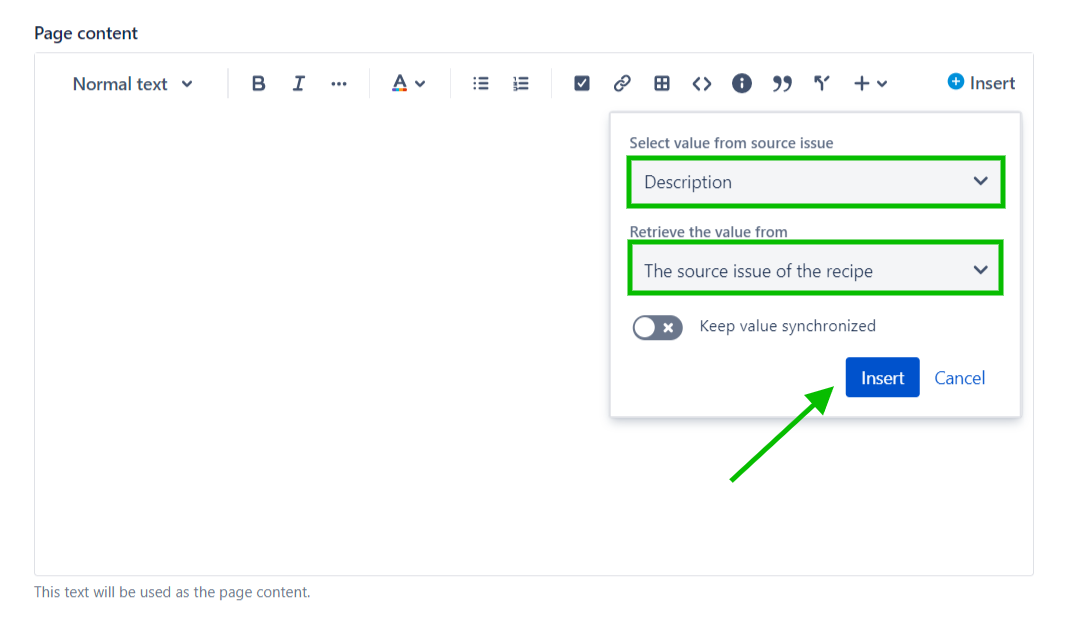The height and width of the screenshot is (628, 1075).
Task: Insert a bullet list
Action: click(481, 84)
